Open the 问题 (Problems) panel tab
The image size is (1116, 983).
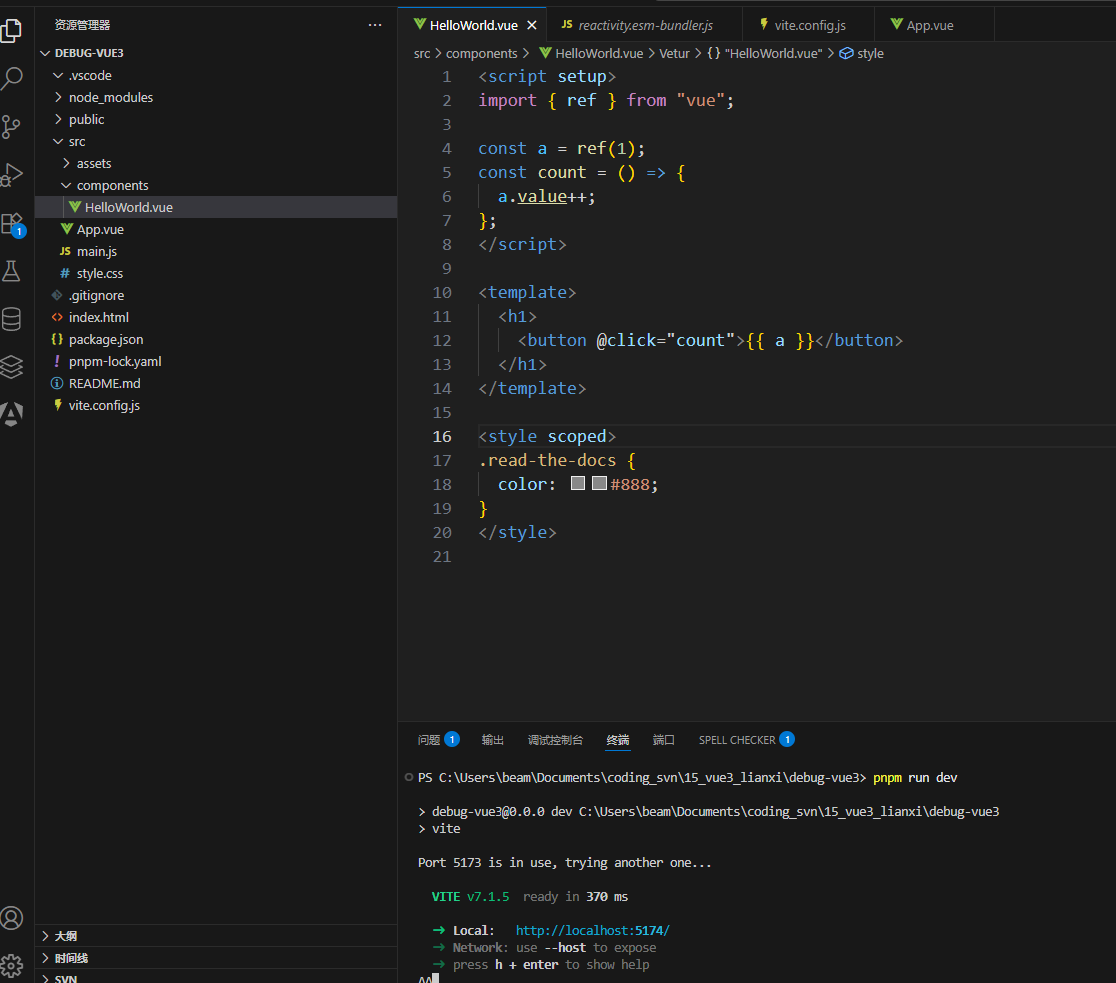coord(430,740)
